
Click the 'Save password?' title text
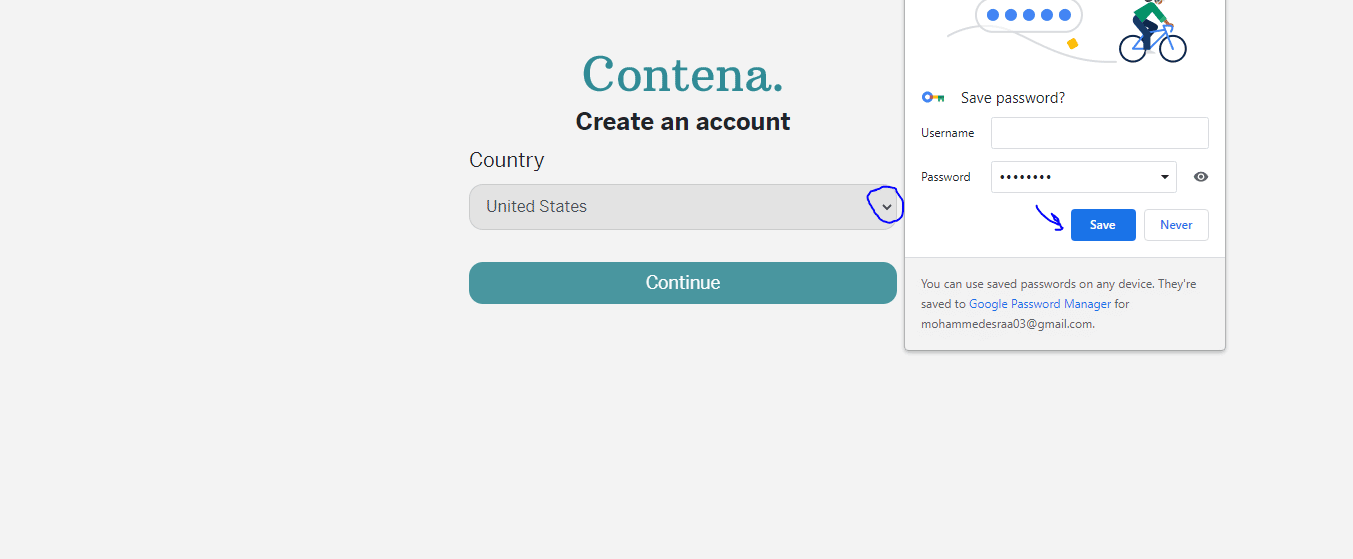click(1013, 98)
